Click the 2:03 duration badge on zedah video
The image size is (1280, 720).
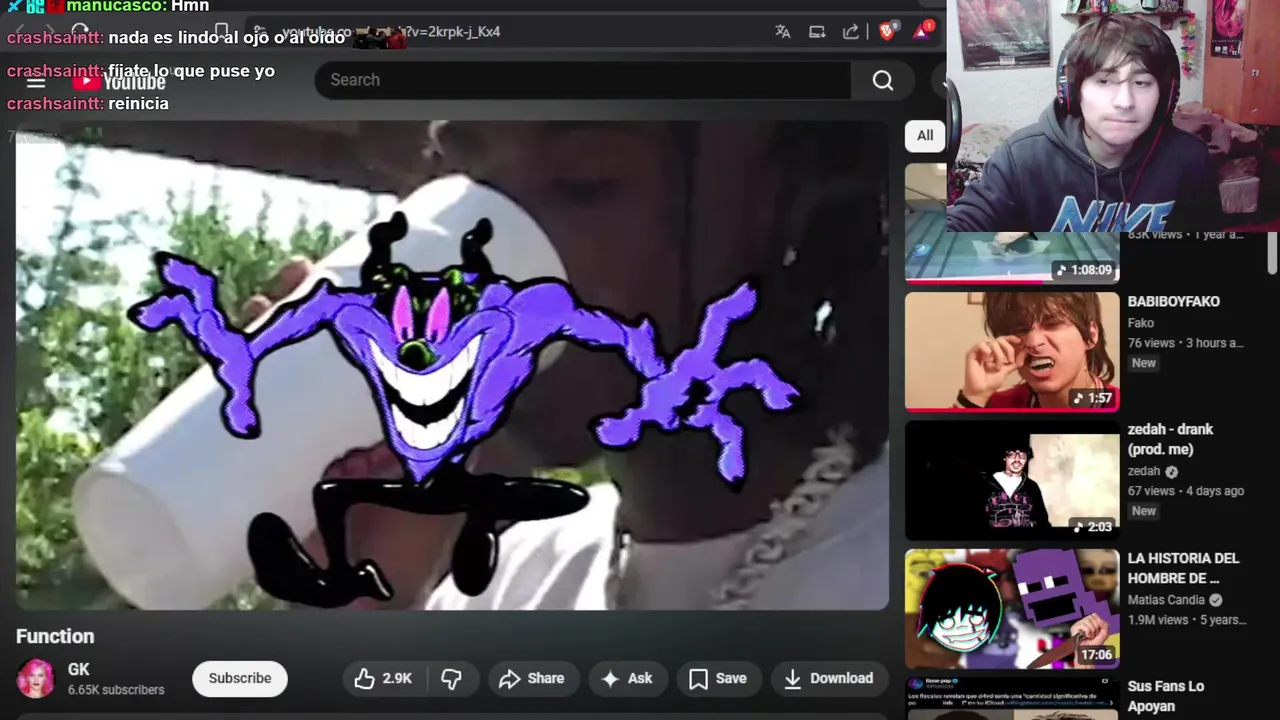tap(1092, 526)
